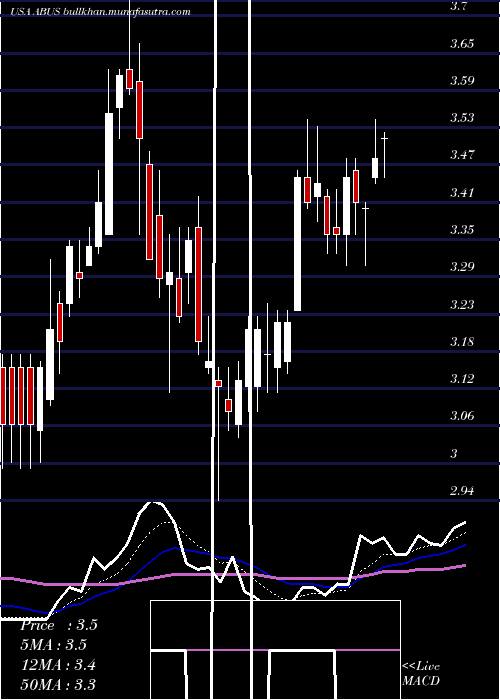500x700 pixels.
Task: Click the 3.23 price axis label
Action: (x=462, y=304)
